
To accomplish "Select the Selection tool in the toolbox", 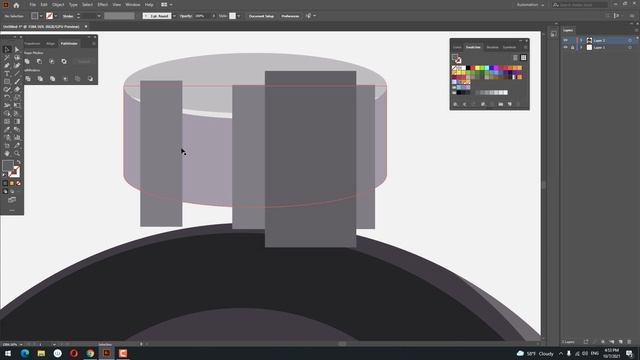I will 7,49.
